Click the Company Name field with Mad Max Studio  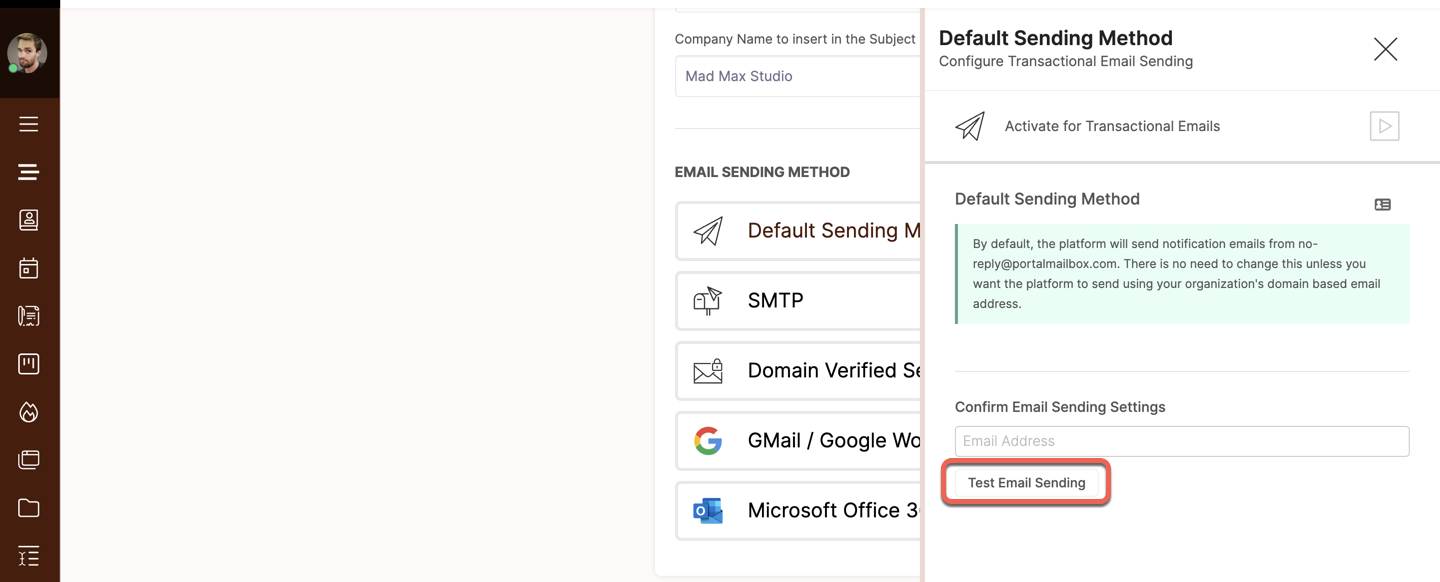coord(798,76)
